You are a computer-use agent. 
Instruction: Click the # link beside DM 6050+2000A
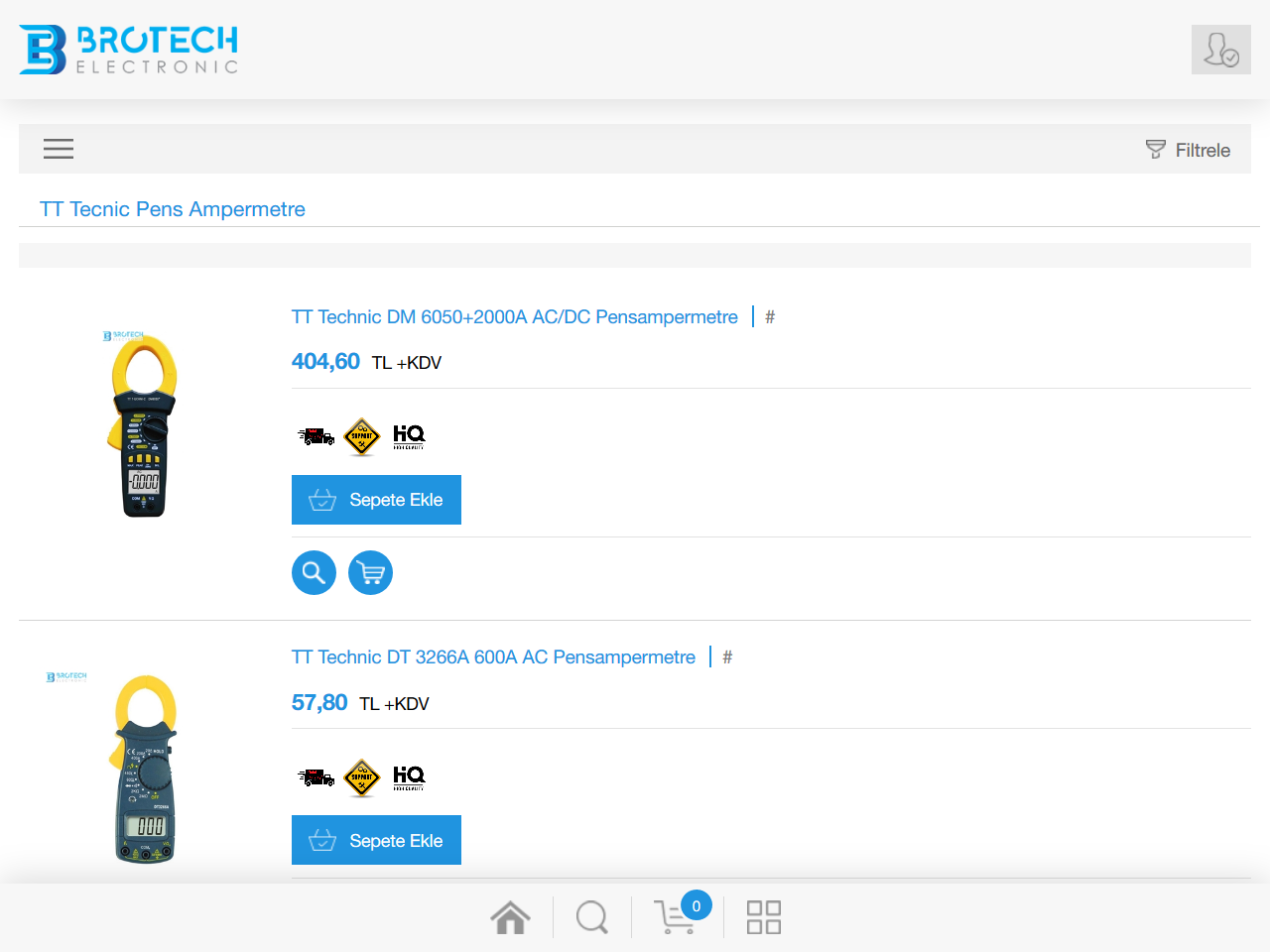[x=770, y=317]
